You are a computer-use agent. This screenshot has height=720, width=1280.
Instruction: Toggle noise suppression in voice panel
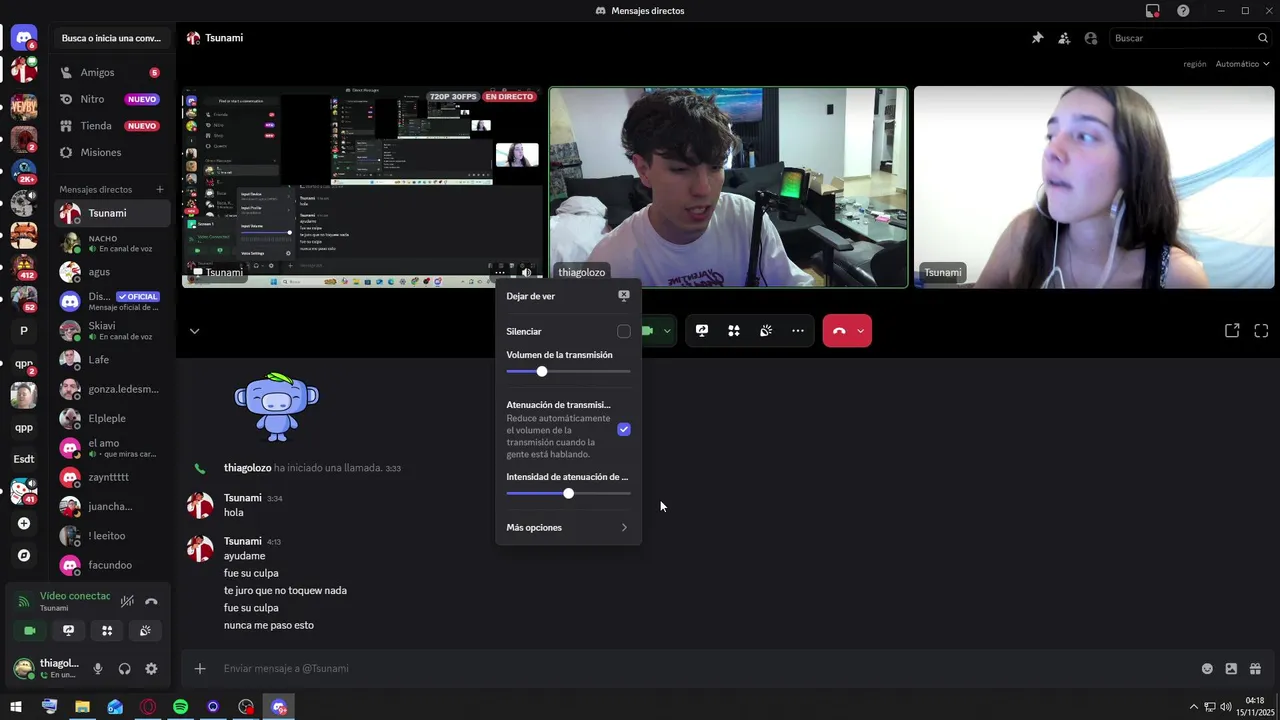(x=127, y=601)
